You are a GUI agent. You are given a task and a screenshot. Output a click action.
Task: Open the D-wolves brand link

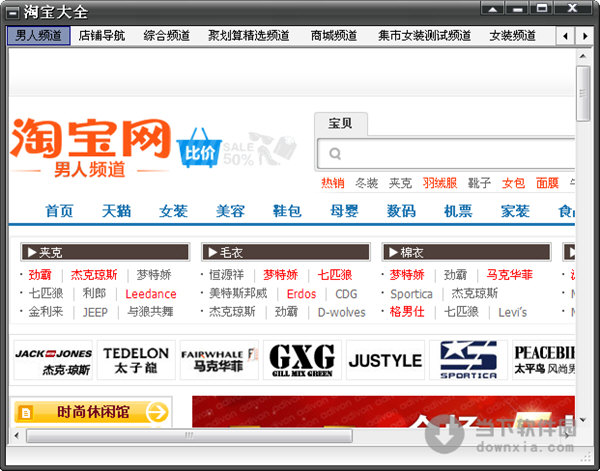tap(342, 313)
